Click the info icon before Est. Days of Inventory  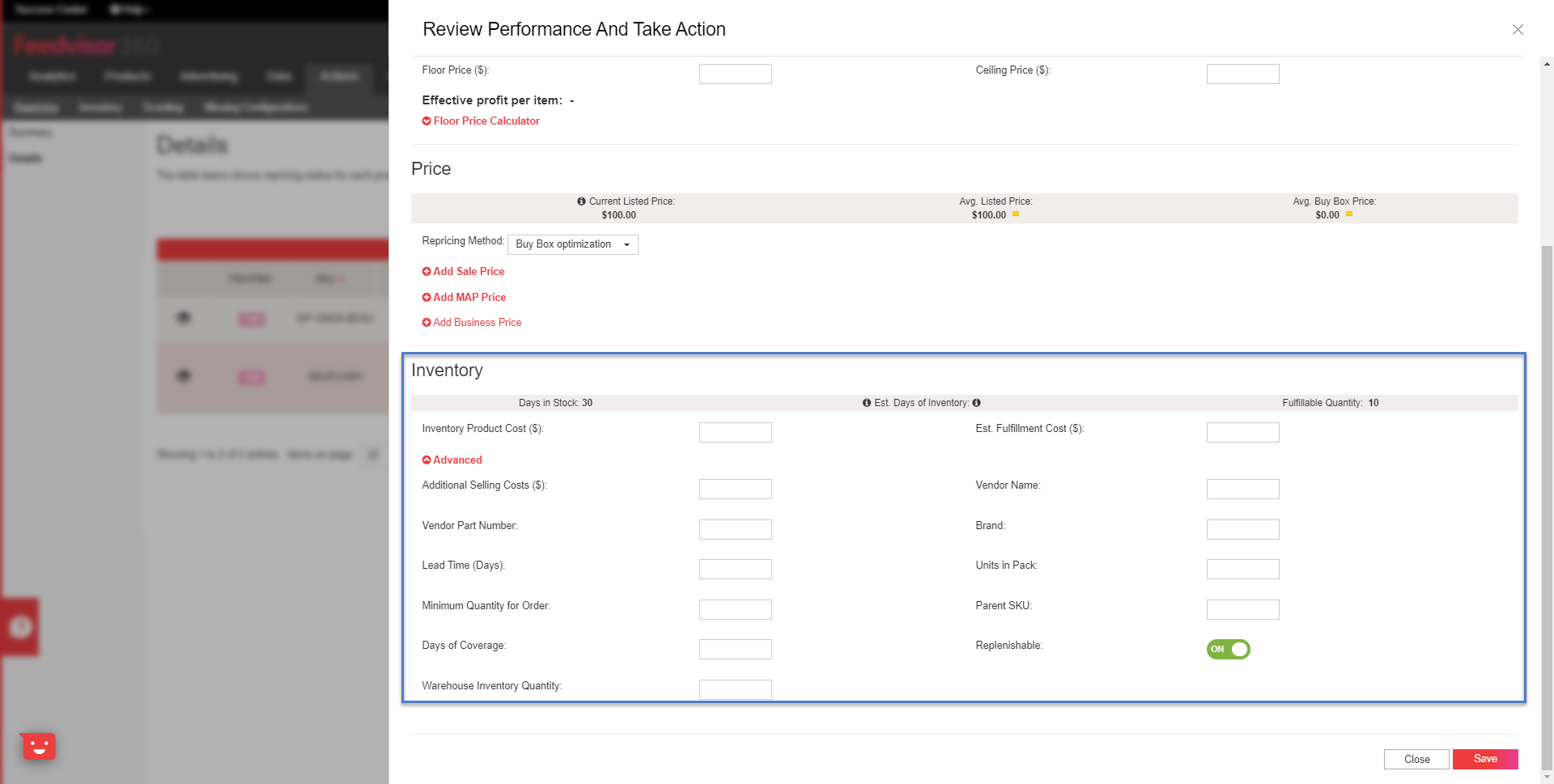click(x=865, y=402)
